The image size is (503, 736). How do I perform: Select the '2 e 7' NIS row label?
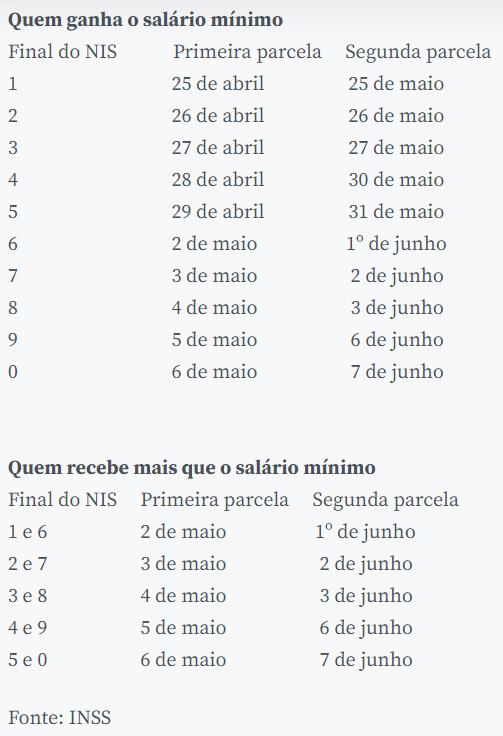pyautogui.click(x=28, y=564)
